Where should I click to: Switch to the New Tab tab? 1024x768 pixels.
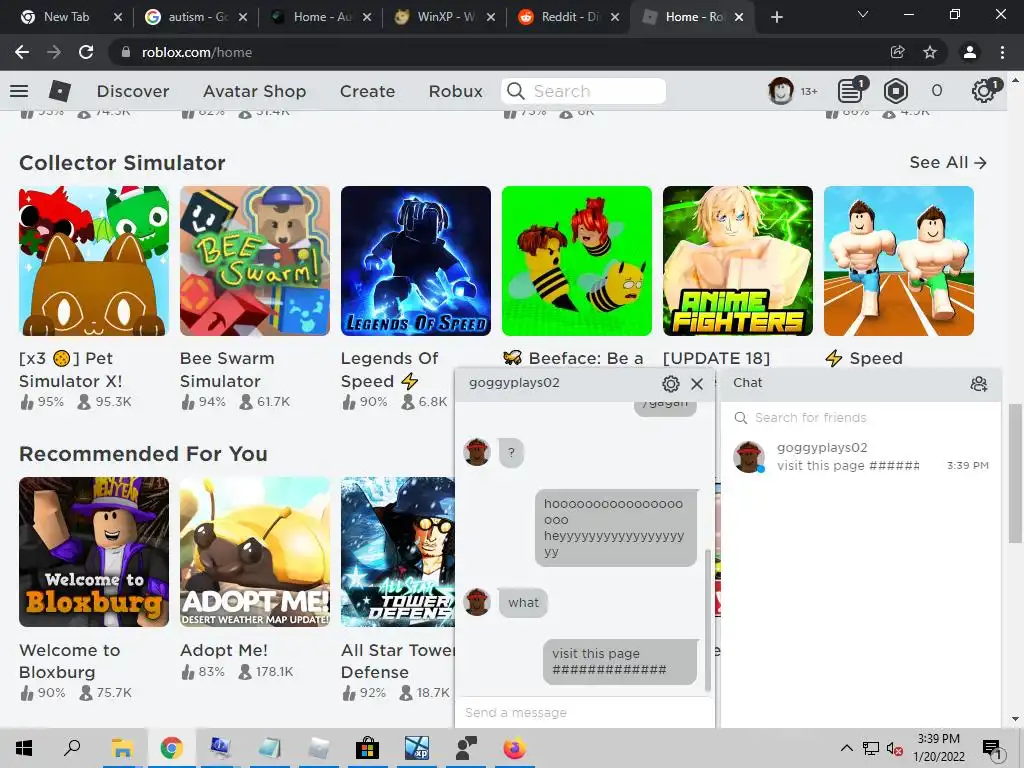pos(65,17)
